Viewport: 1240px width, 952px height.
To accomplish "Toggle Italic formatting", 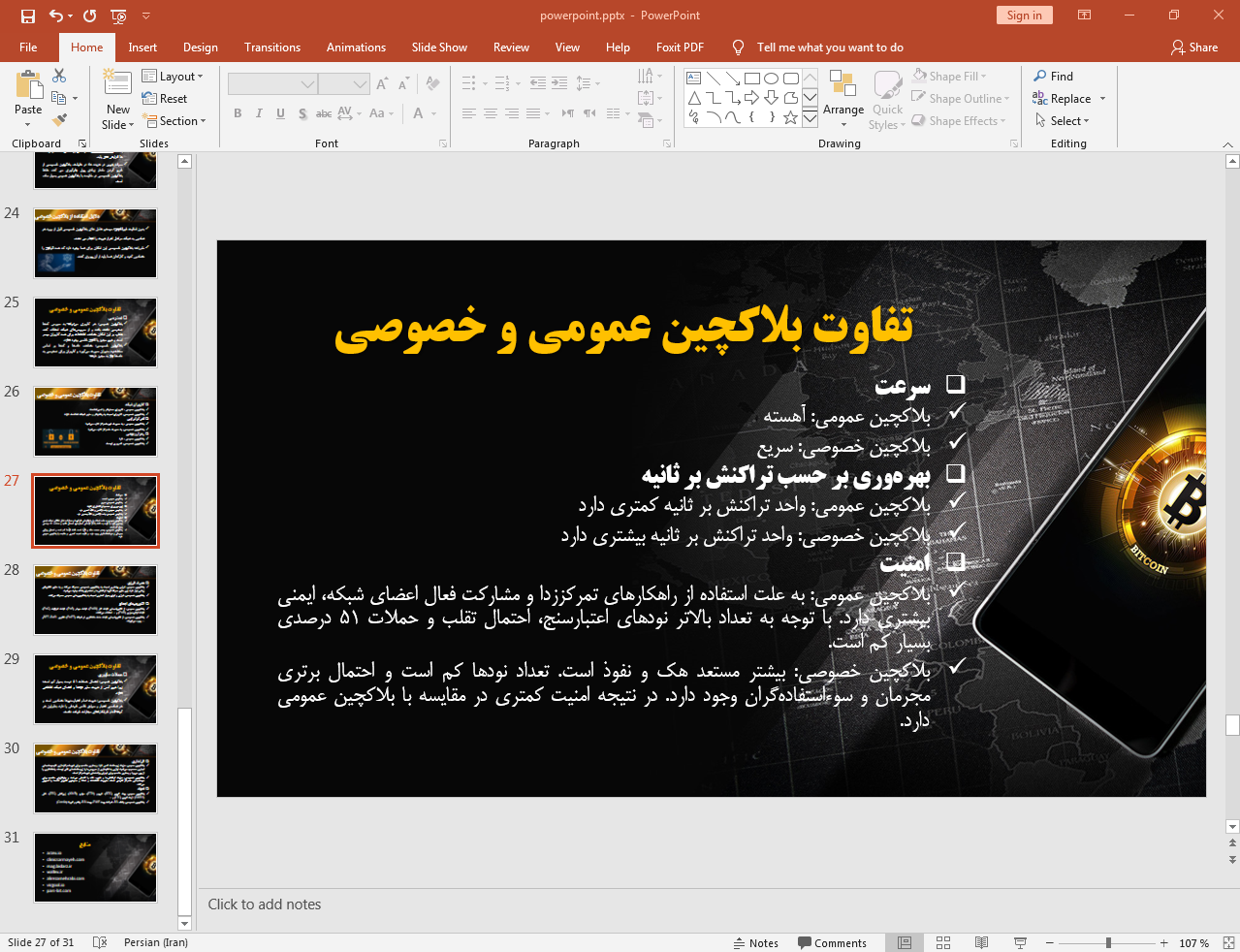I will click(259, 113).
